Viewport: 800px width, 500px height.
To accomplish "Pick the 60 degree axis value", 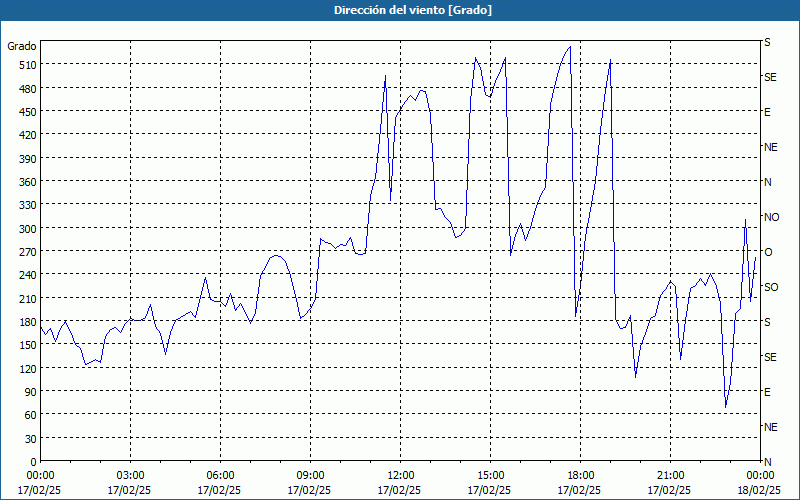I will coord(30,415).
